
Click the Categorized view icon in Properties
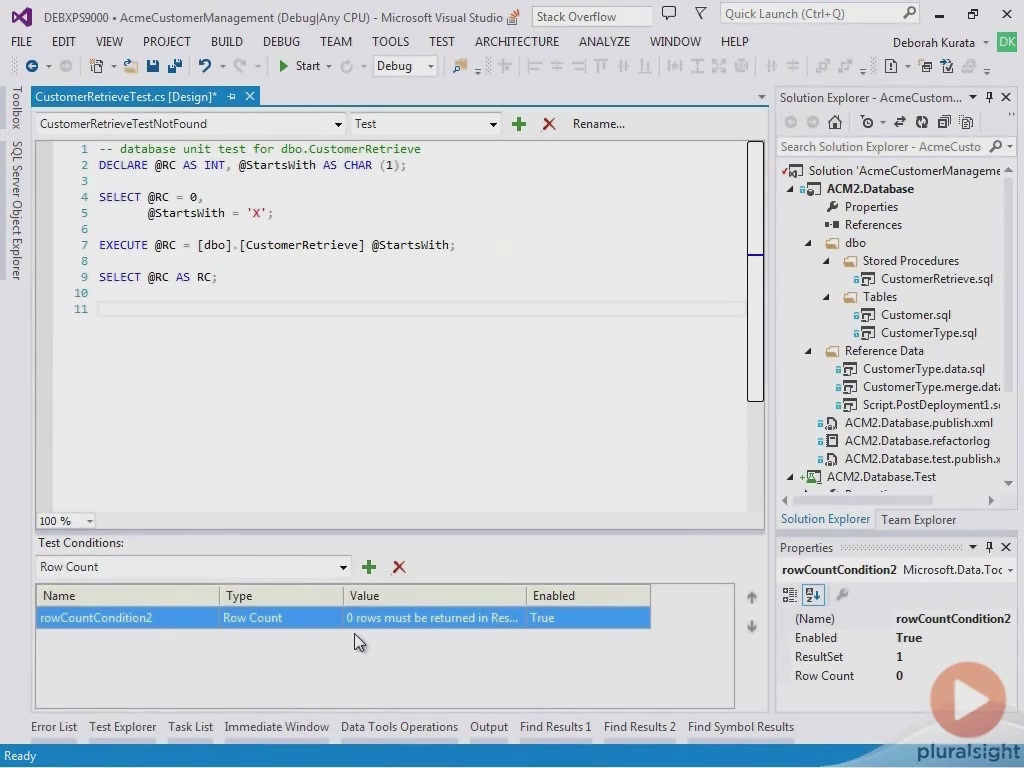[790, 594]
